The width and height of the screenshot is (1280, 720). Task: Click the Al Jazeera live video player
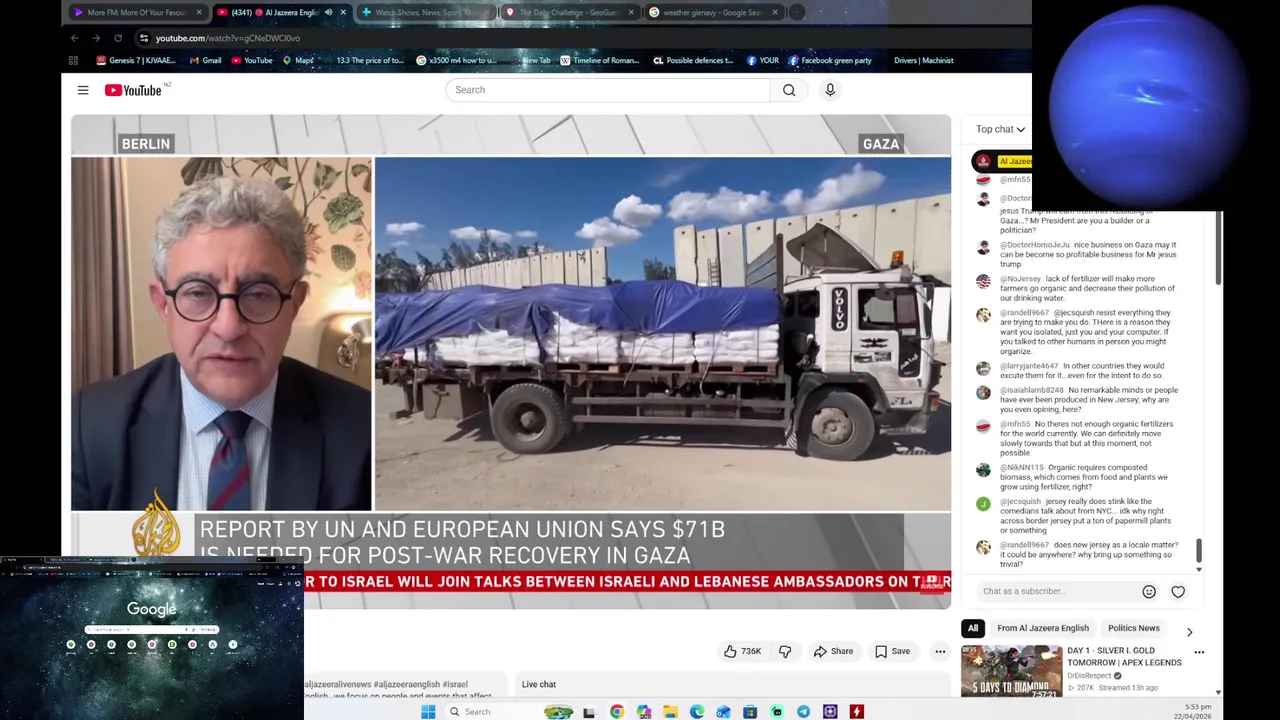click(x=511, y=361)
